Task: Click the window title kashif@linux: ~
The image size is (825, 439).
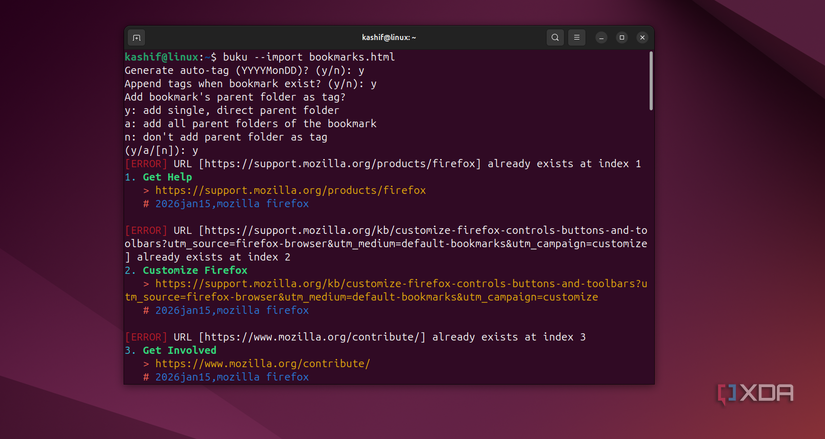Action: point(389,37)
